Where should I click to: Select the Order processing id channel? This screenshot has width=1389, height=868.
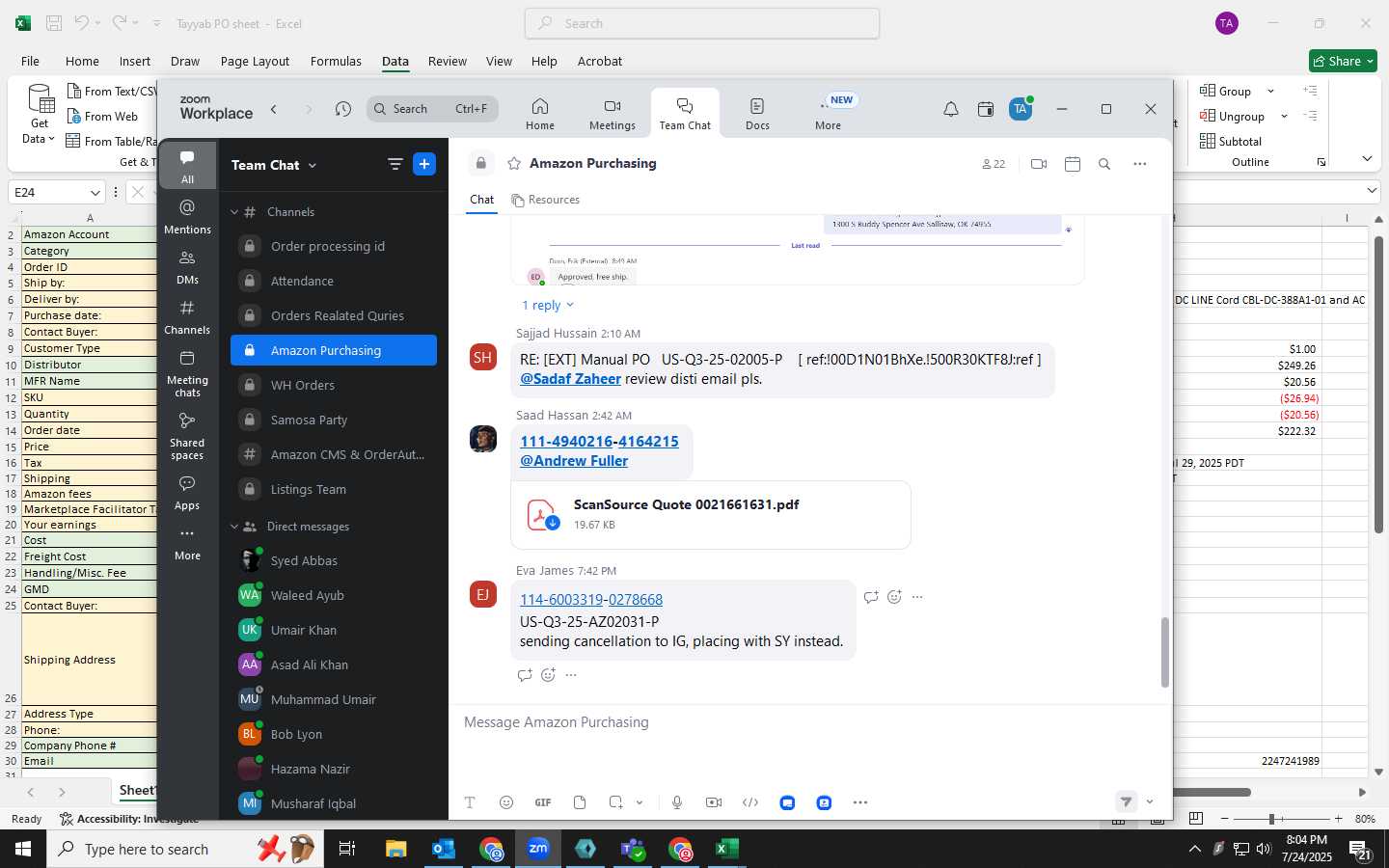tap(334, 246)
